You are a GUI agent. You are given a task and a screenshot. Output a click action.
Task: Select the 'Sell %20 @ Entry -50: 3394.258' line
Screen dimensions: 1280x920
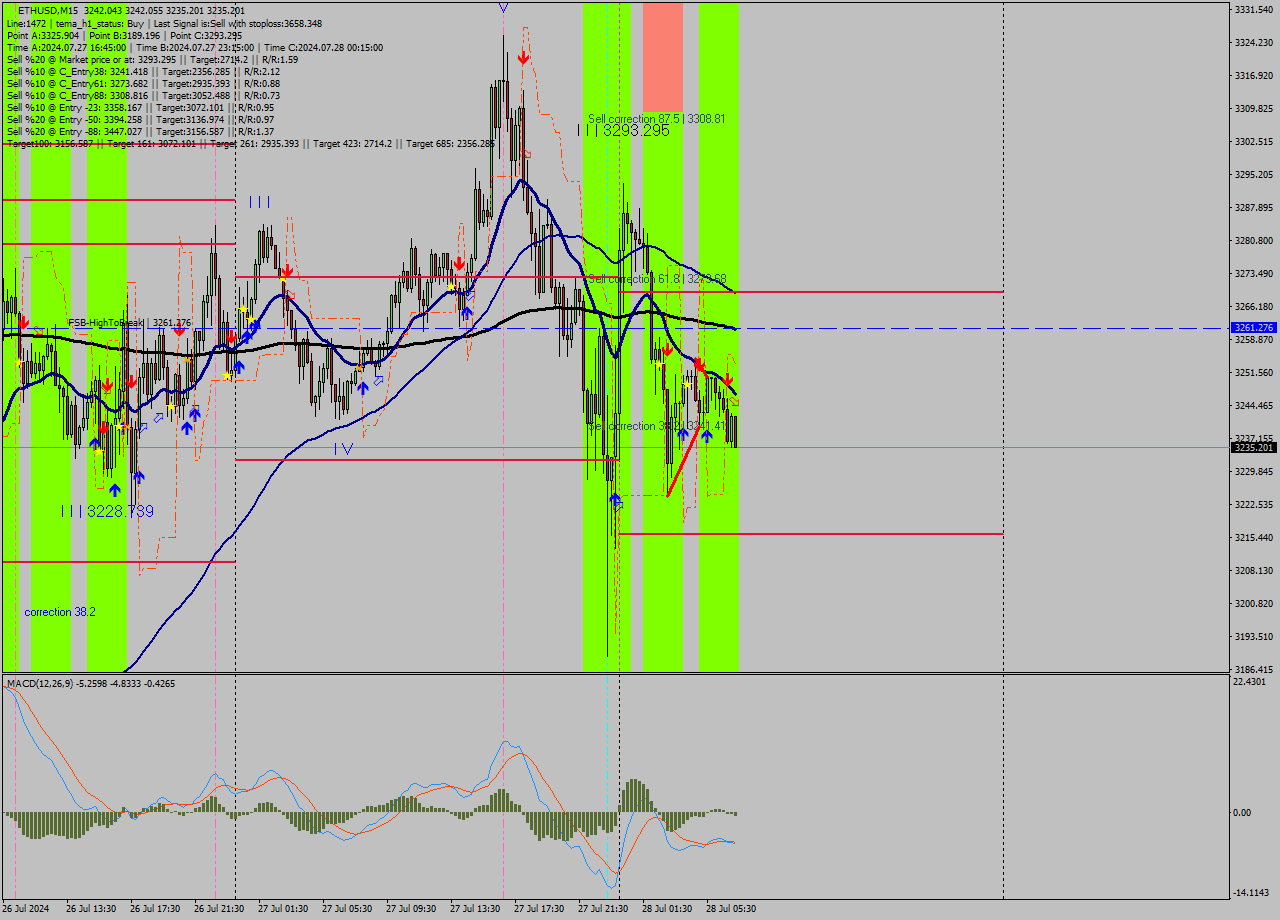click(x=140, y=119)
